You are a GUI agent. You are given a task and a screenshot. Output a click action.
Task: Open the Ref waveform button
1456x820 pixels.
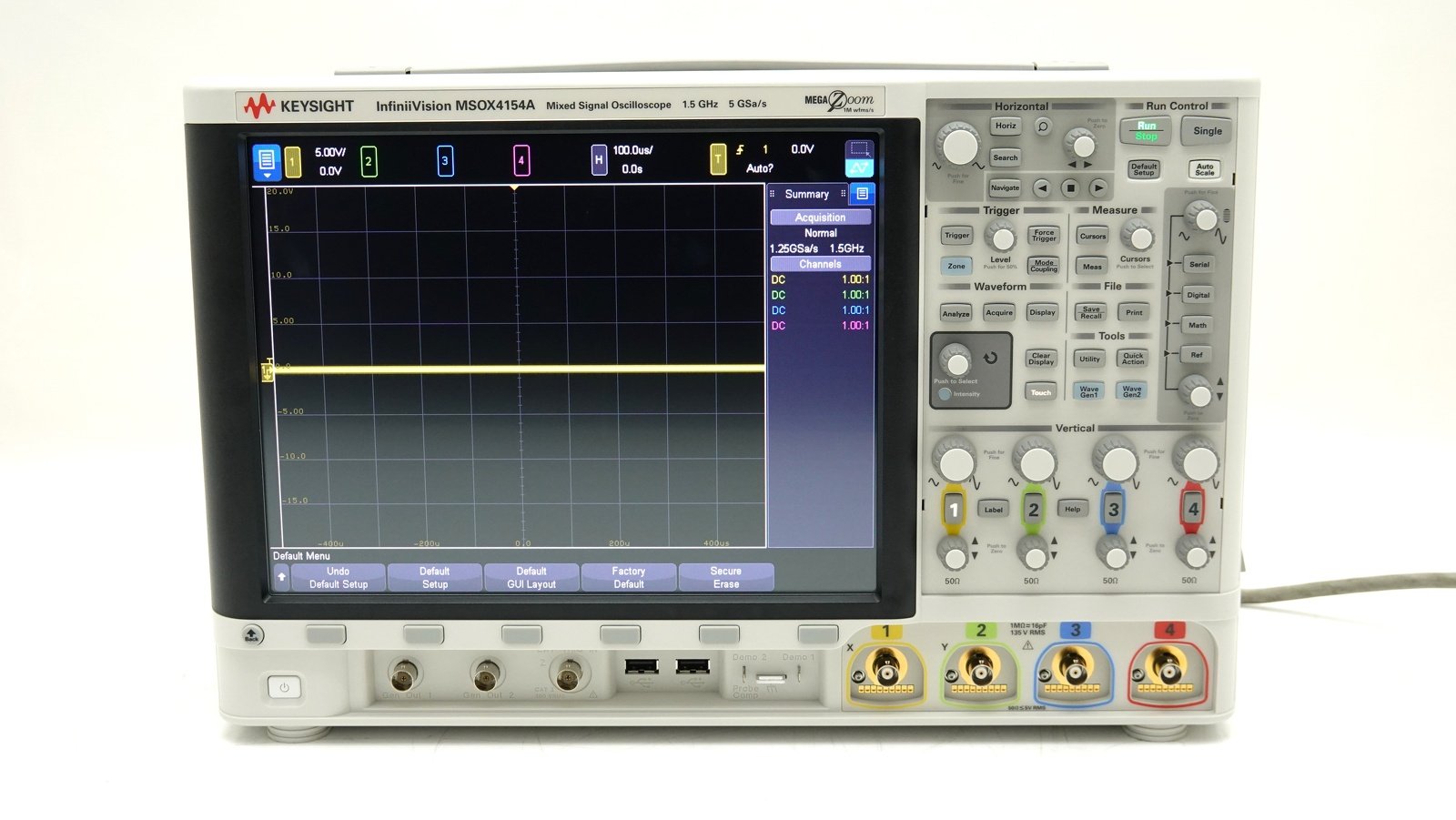tap(1197, 355)
